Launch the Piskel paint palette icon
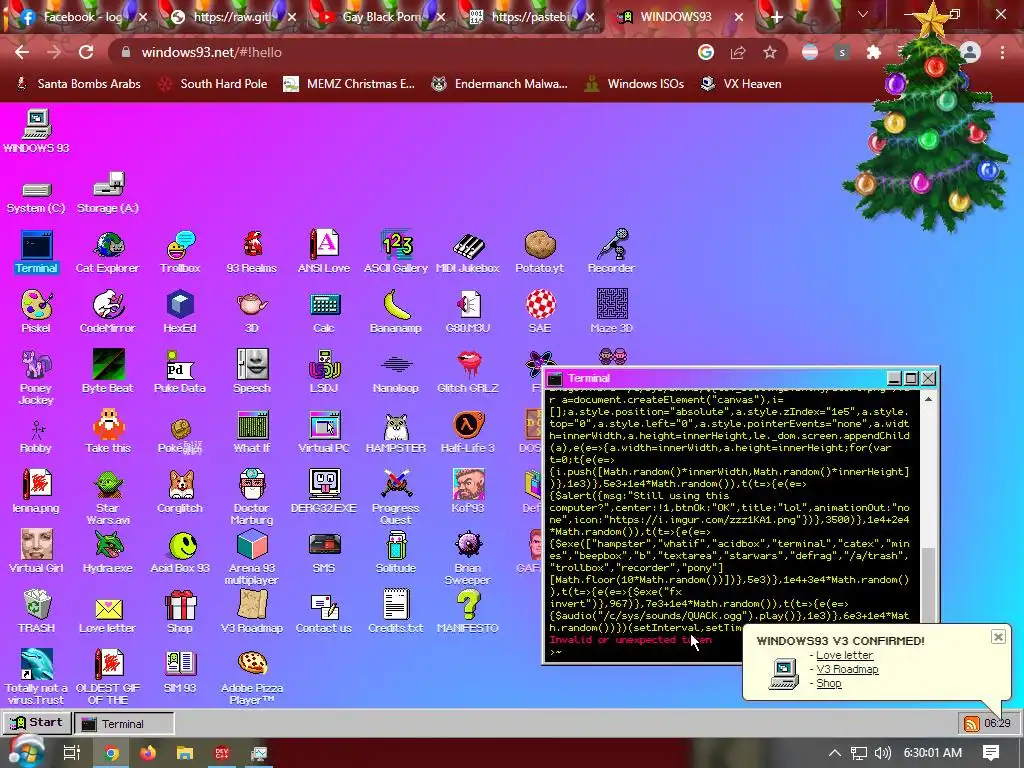Viewport: 1024px width, 768px height. [x=36, y=312]
